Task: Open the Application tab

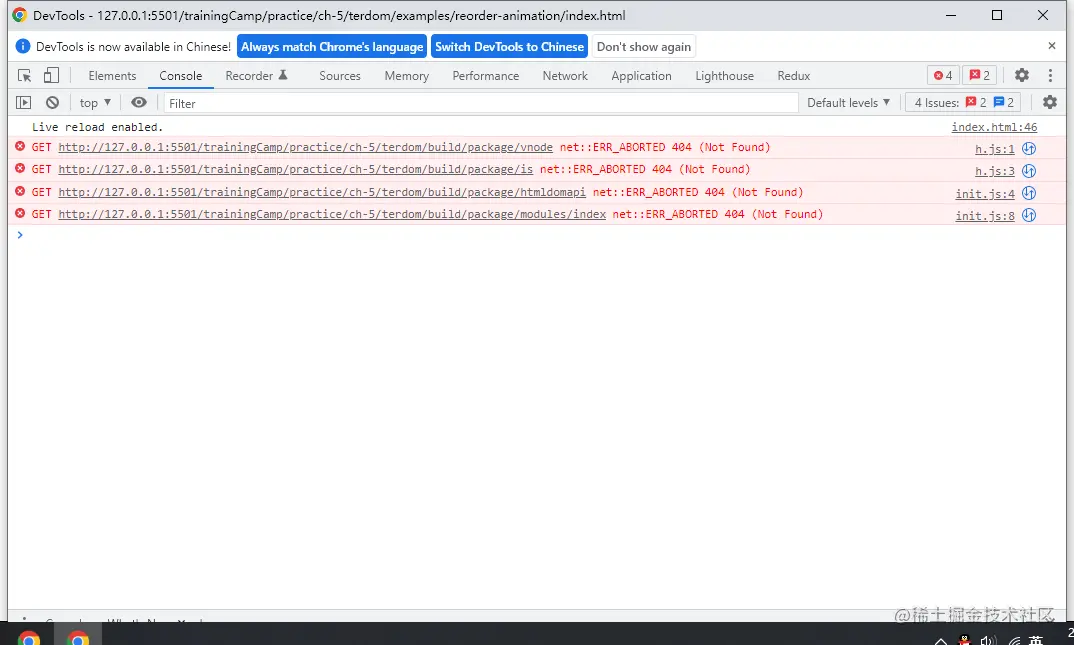Action: click(641, 76)
